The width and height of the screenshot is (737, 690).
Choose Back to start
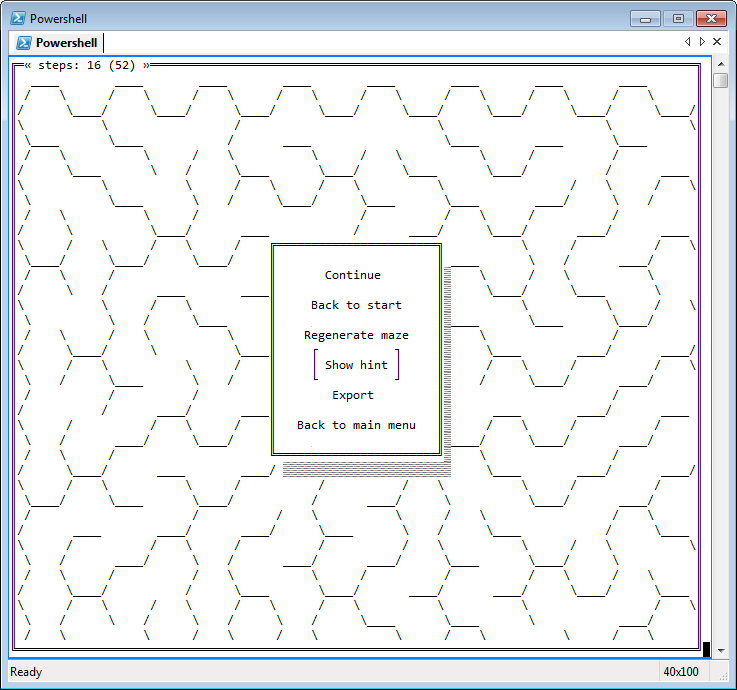356,305
